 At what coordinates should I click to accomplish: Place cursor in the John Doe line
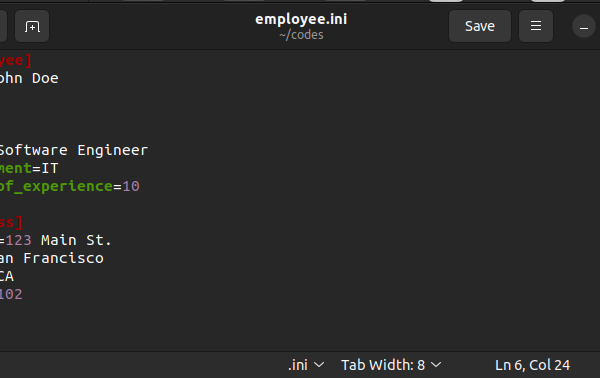point(29,78)
